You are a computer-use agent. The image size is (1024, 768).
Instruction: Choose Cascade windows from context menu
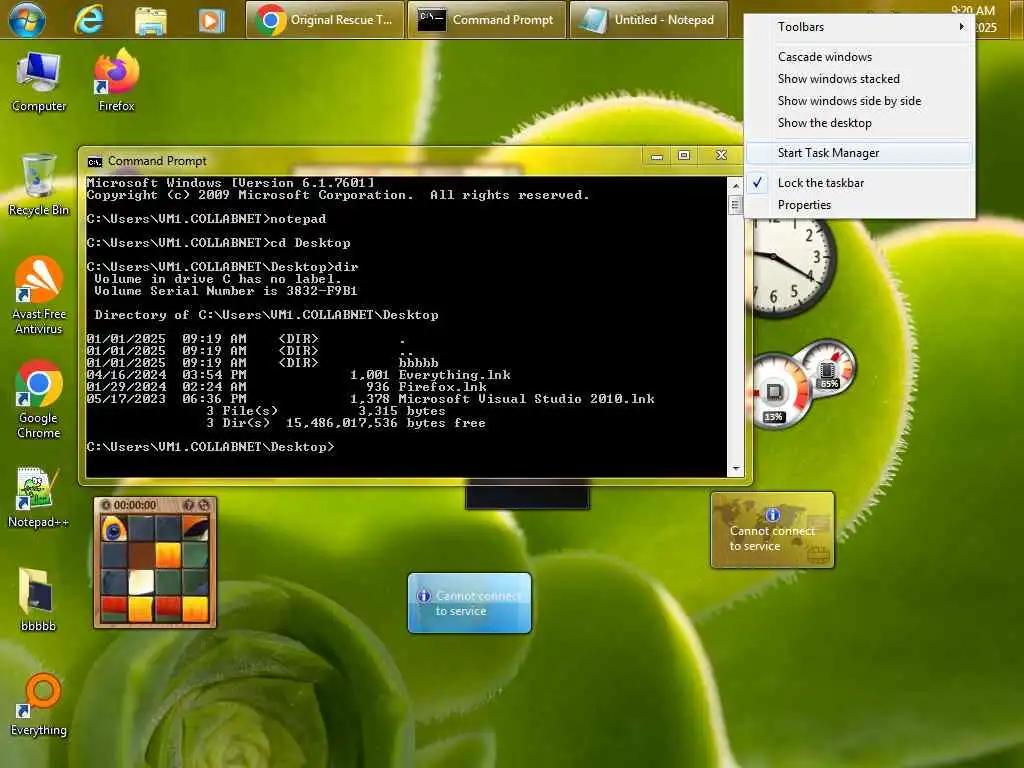click(x=860, y=57)
